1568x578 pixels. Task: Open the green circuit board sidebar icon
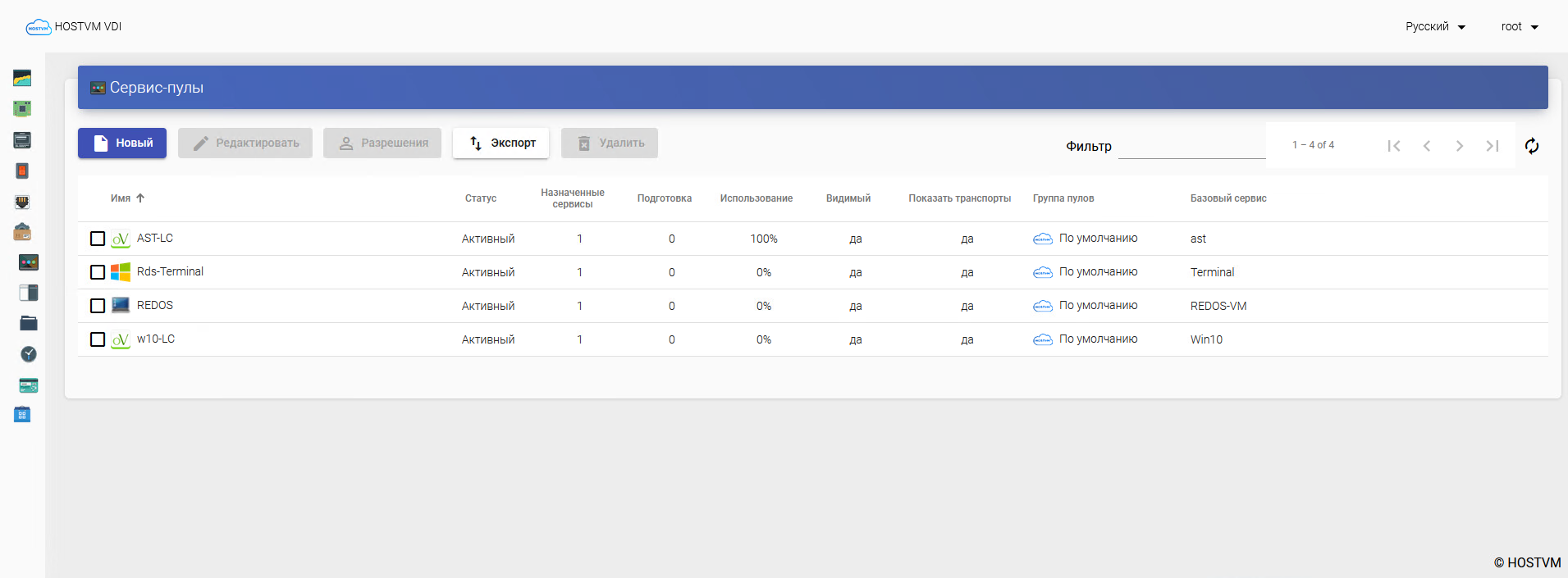click(22, 108)
